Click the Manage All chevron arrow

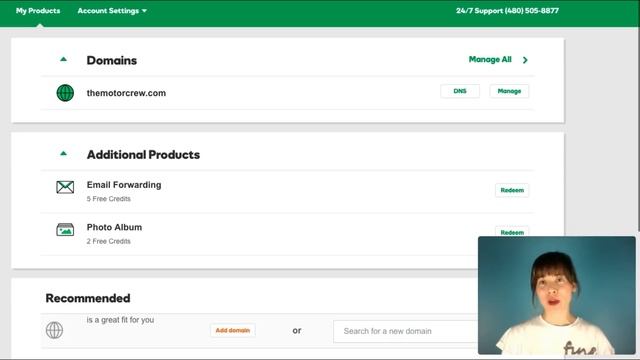click(x=525, y=60)
